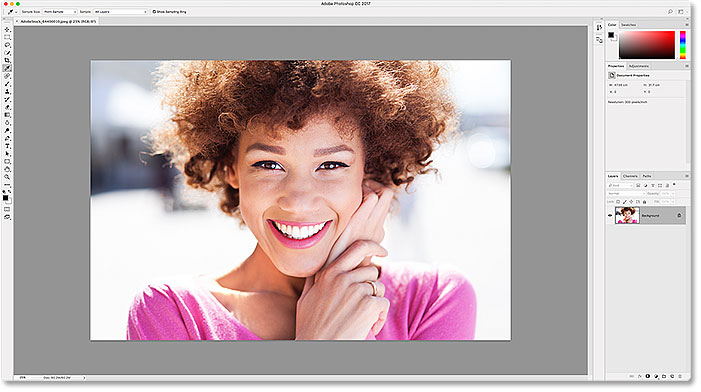Click the search icon at top right

tap(670, 12)
